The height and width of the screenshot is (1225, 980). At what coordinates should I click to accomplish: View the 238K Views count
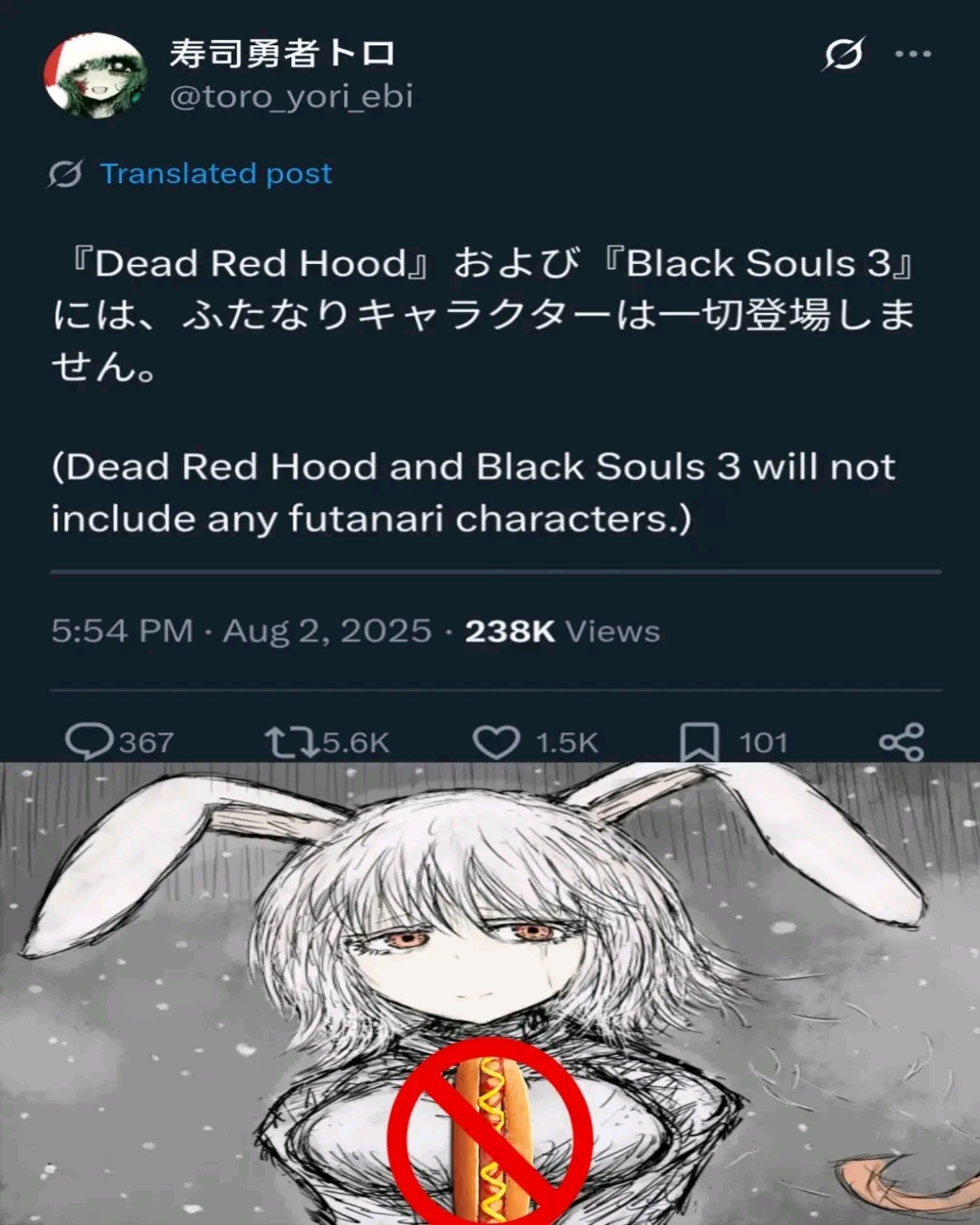tap(563, 631)
